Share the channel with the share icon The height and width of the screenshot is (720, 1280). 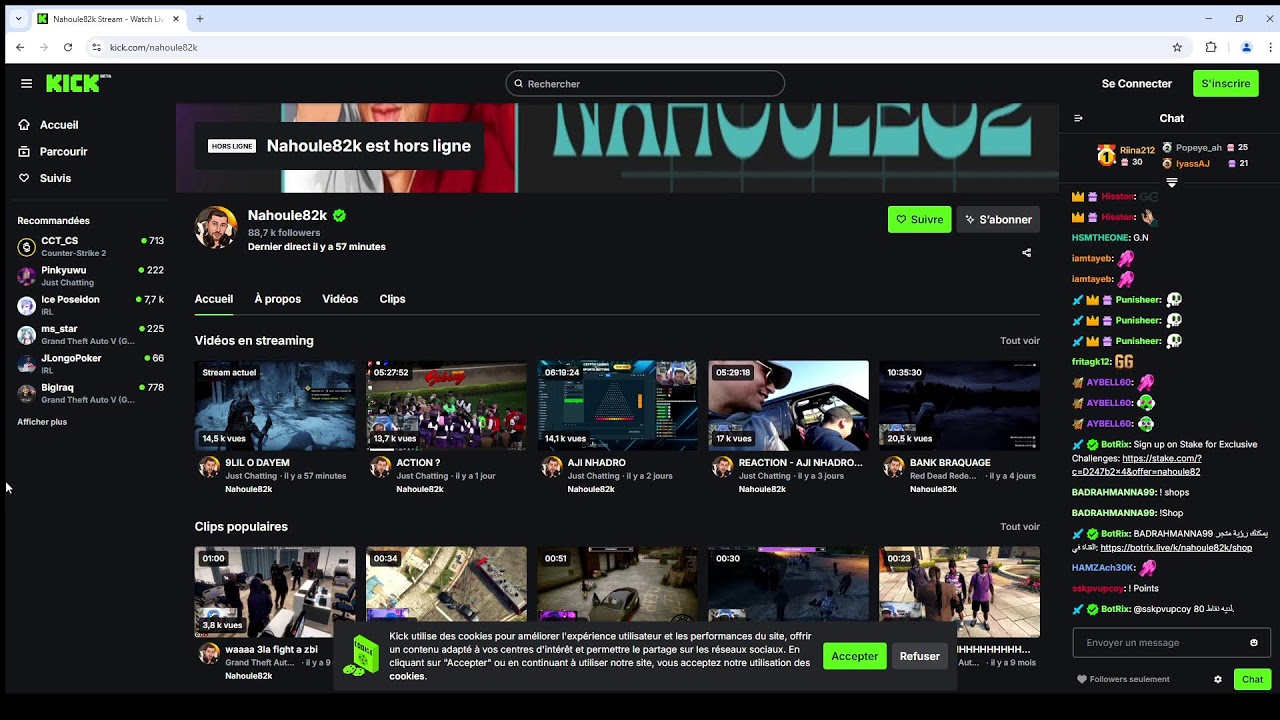coord(1026,253)
